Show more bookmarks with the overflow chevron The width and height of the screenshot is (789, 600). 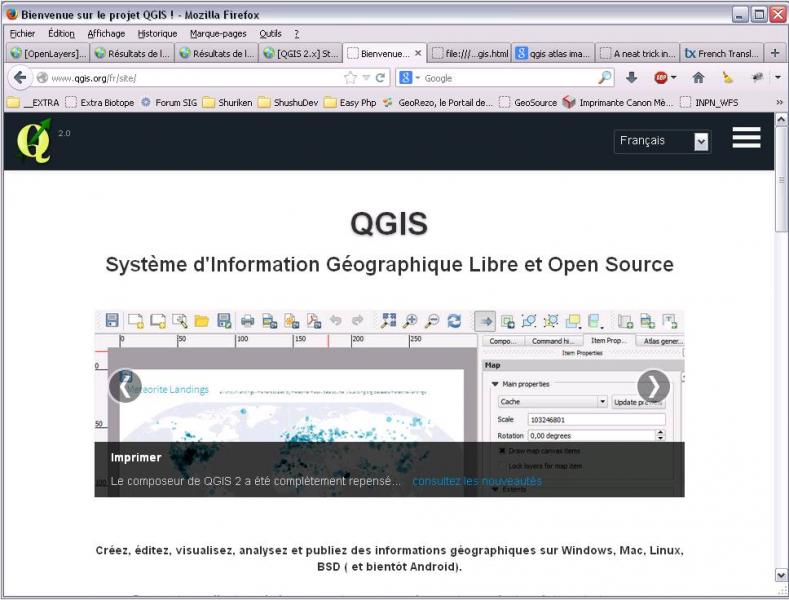pyautogui.click(x=779, y=102)
